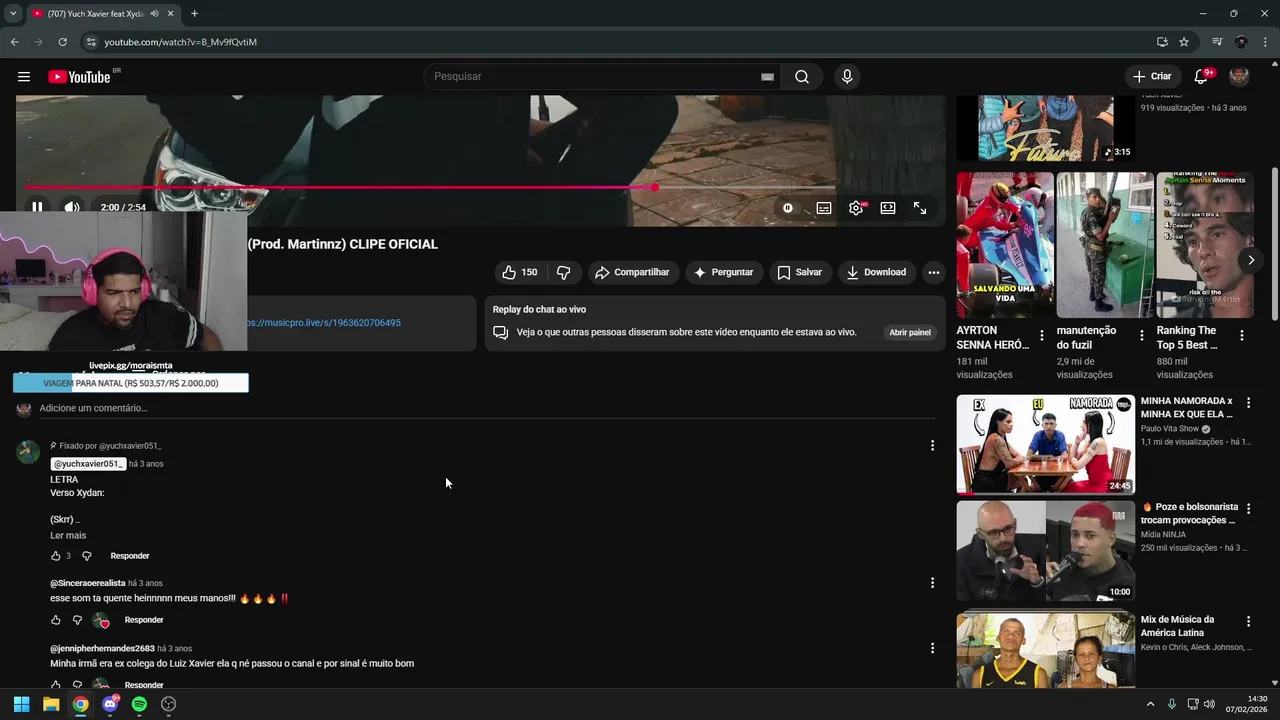1280x720 pixels.
Task: Open options for manutenção do fuzil short
Action: tap(1142, 336)
